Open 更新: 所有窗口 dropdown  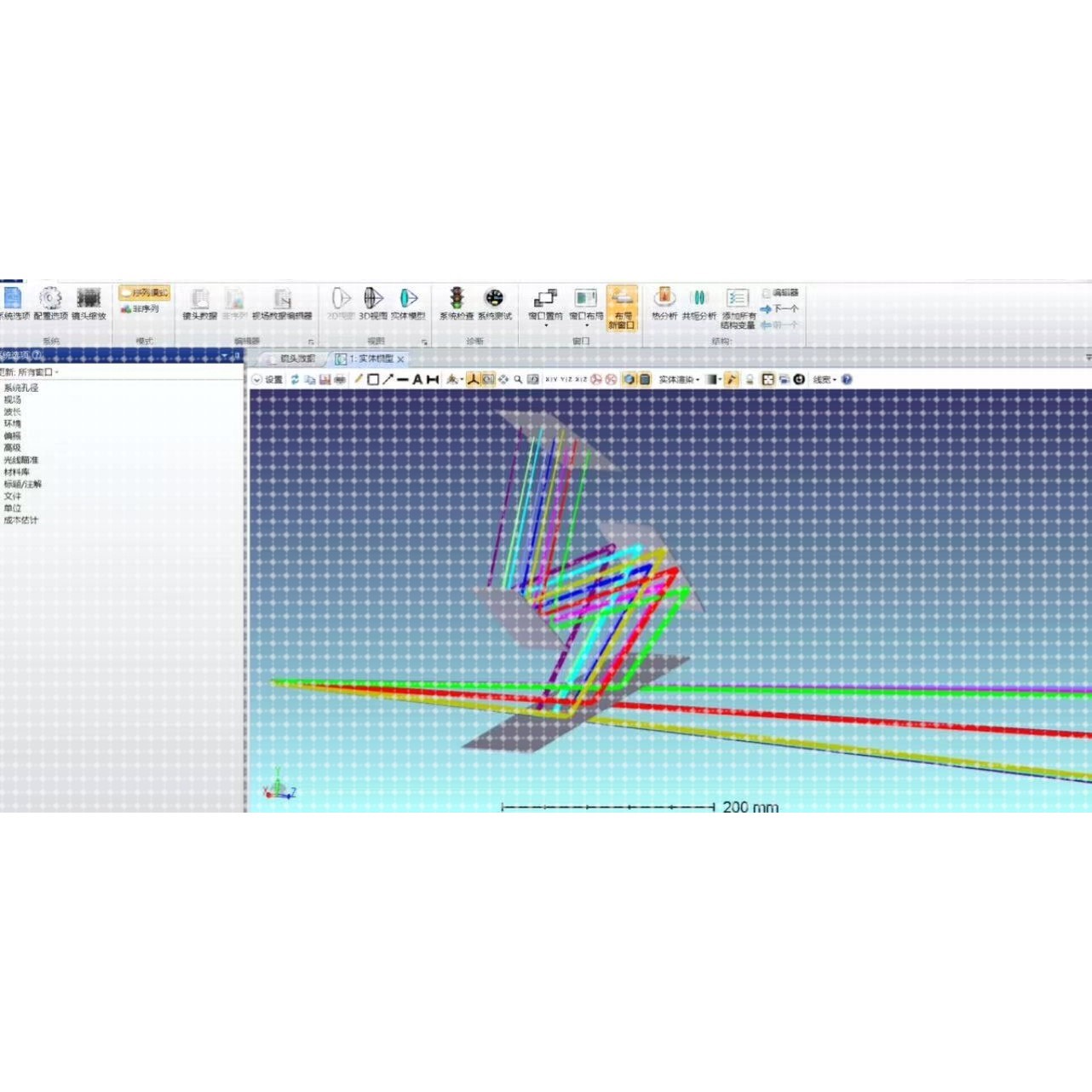[x=29, y=372]
